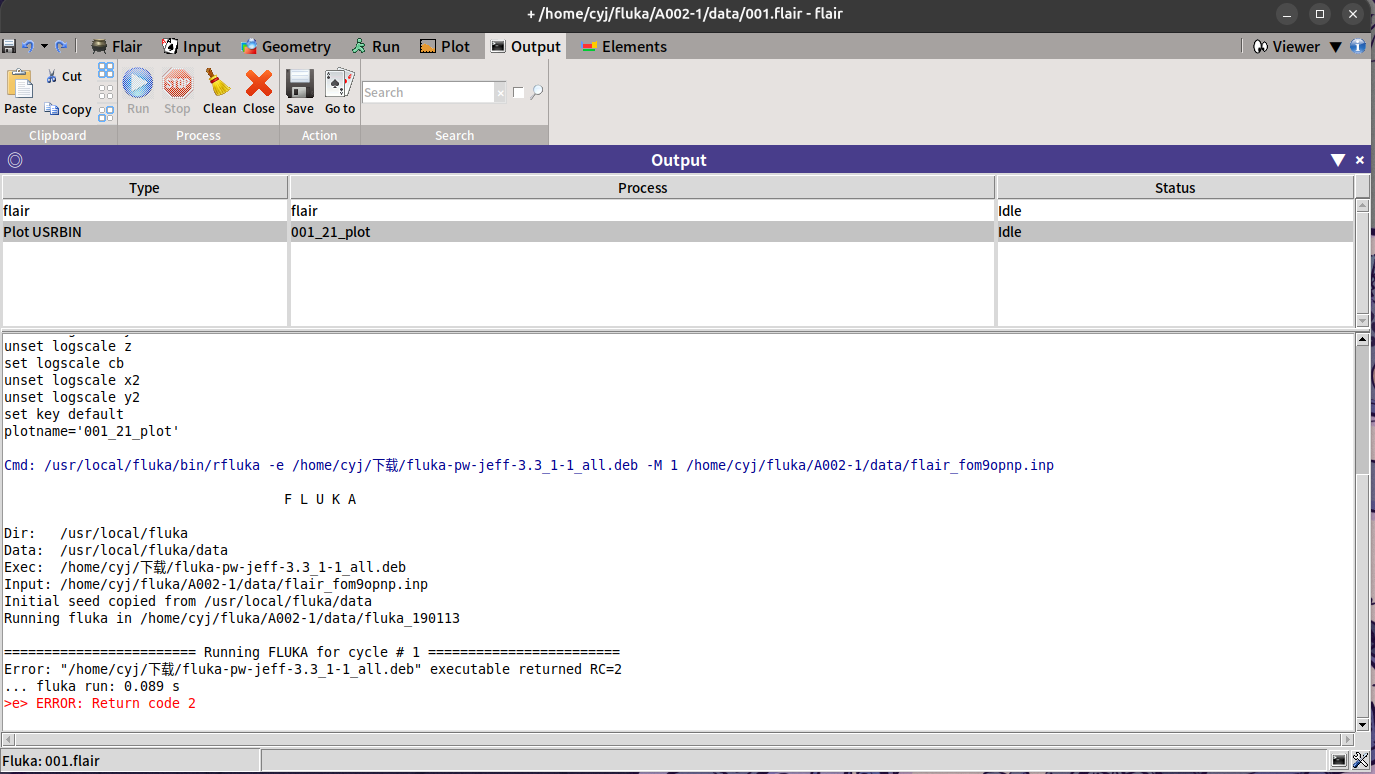Click the Status column header
The width and height of the screenshot is (1375, 774).
pyautogui.click(x=1175, y=187)
